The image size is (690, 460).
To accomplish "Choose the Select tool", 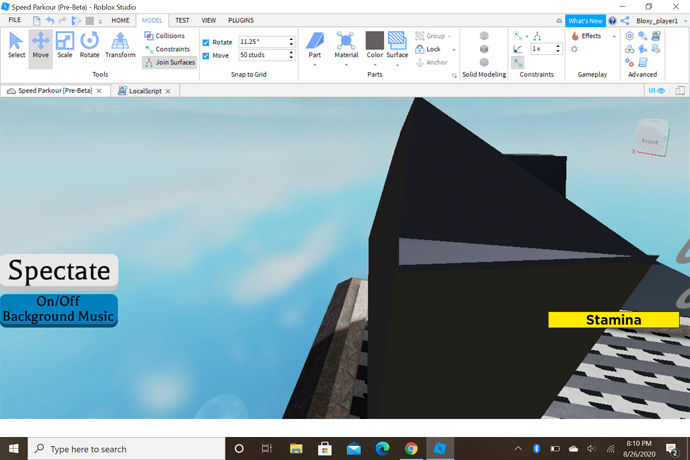I will [x=16, y=45].
